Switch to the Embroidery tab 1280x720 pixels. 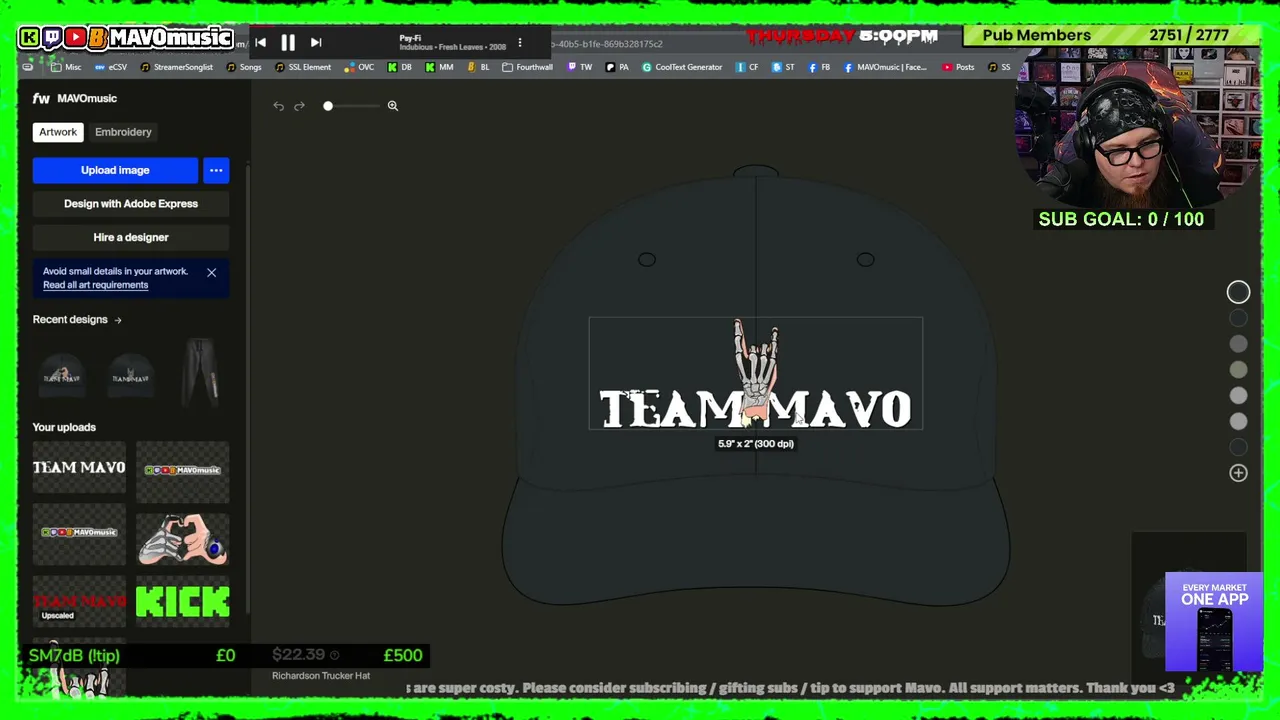point(123,132)
